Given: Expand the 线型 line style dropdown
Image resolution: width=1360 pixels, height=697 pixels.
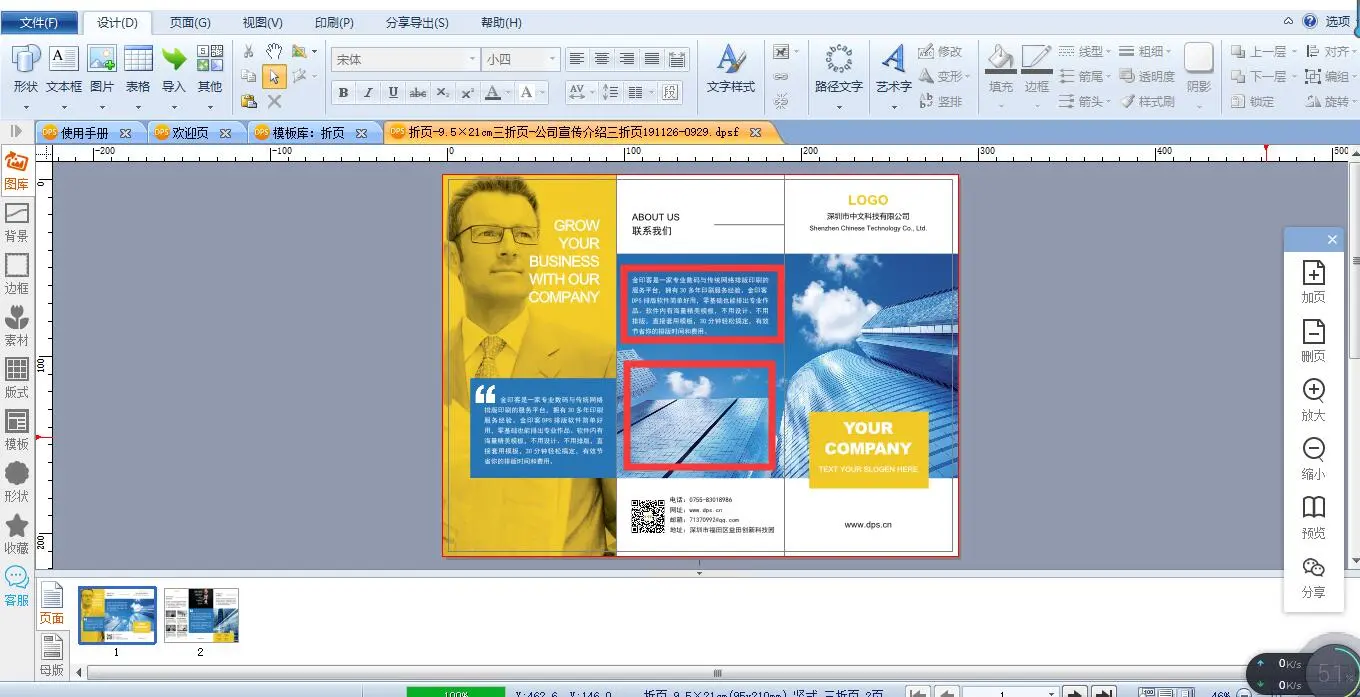Looking at the screenshot, I should [x=1082, y=51].
